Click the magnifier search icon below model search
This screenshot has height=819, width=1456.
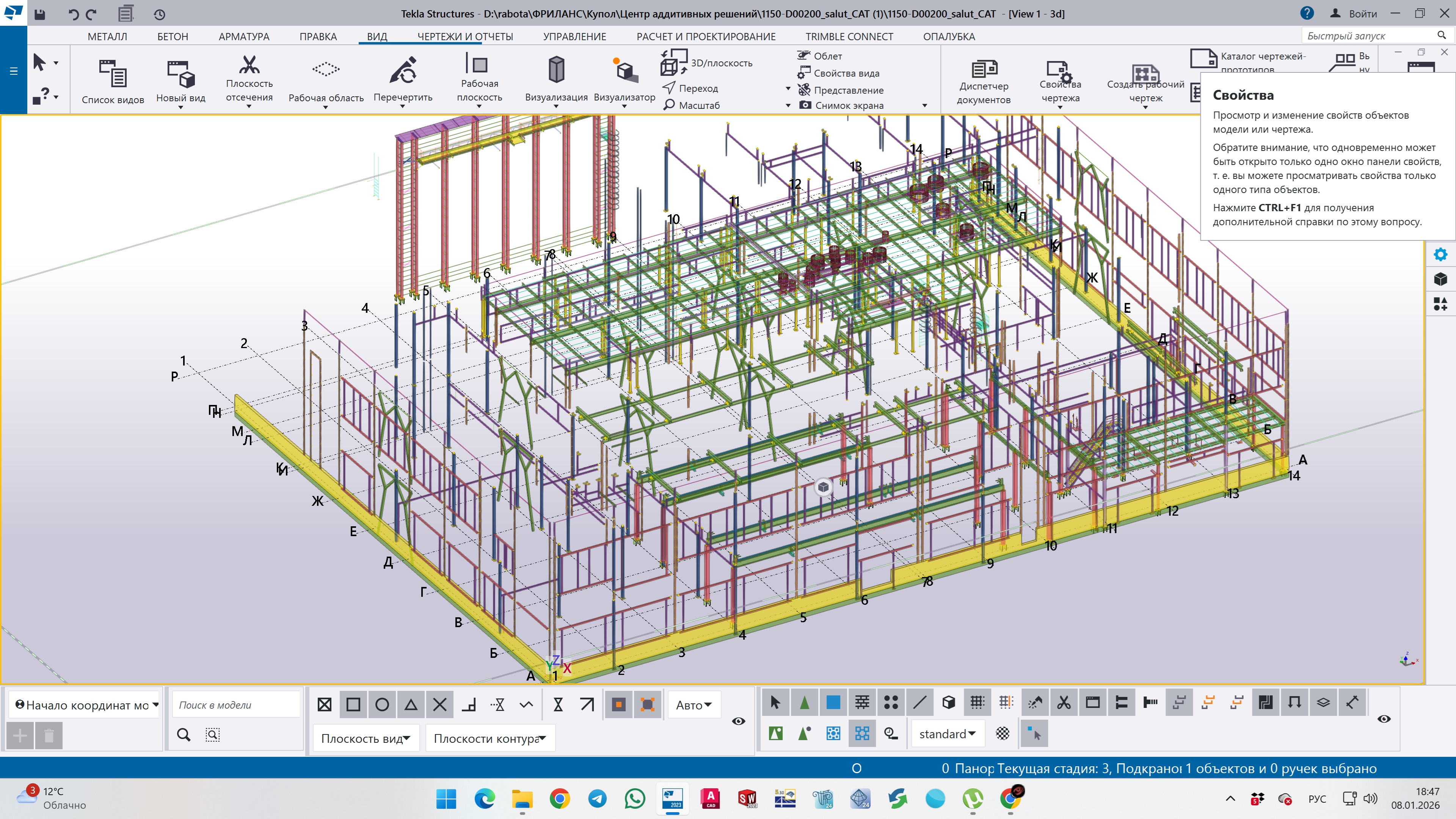pos(184,735)
